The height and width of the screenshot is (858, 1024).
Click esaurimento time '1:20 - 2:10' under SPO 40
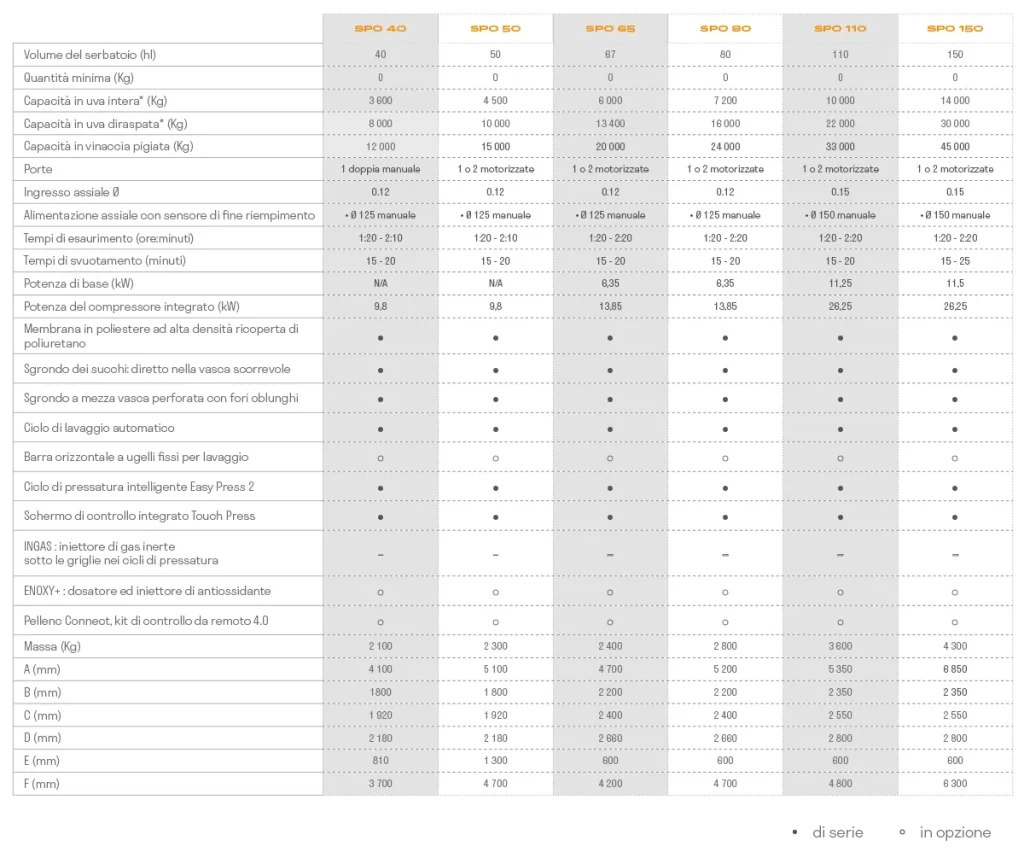[x=380, y=238]
